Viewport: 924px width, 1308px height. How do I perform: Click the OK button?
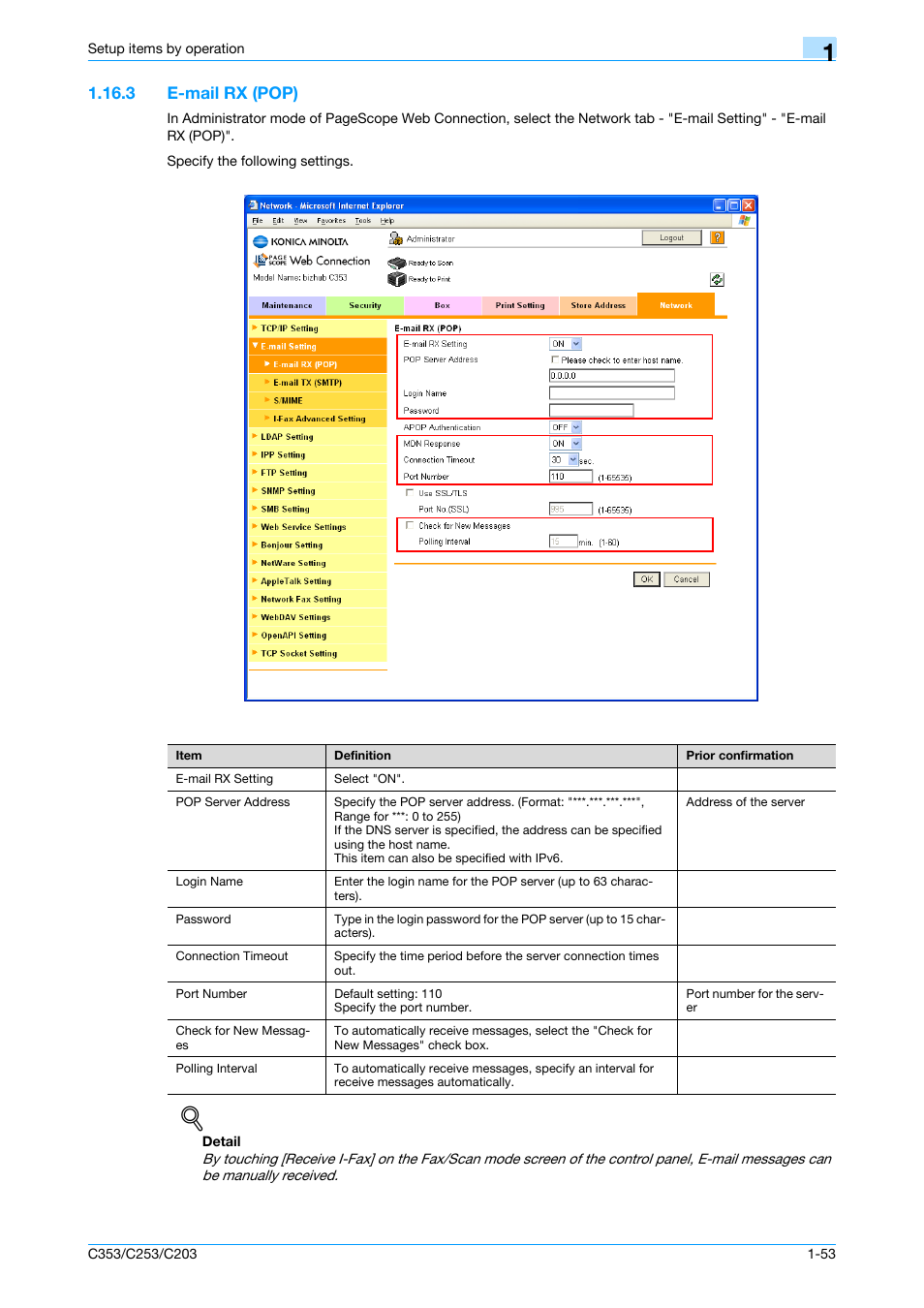click(x=647, y=579)
